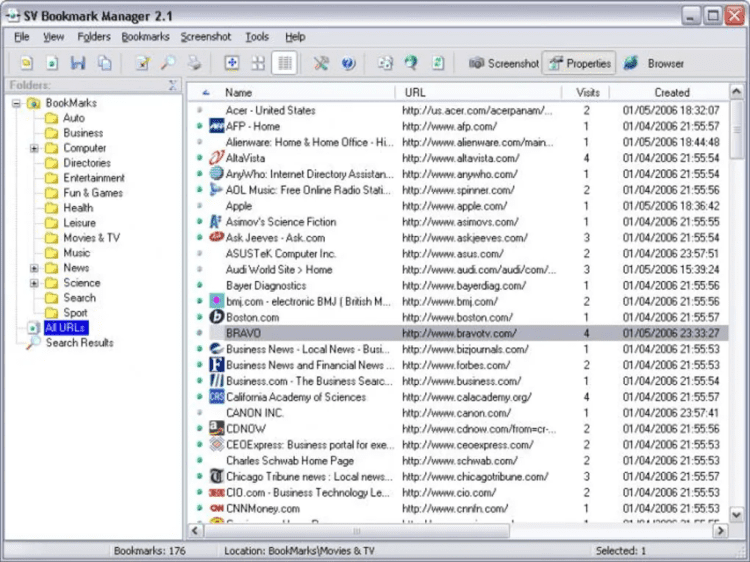The image size is (750, 562).
Task: Open the Bookmarks menu
Action: (x=145, y=37)
